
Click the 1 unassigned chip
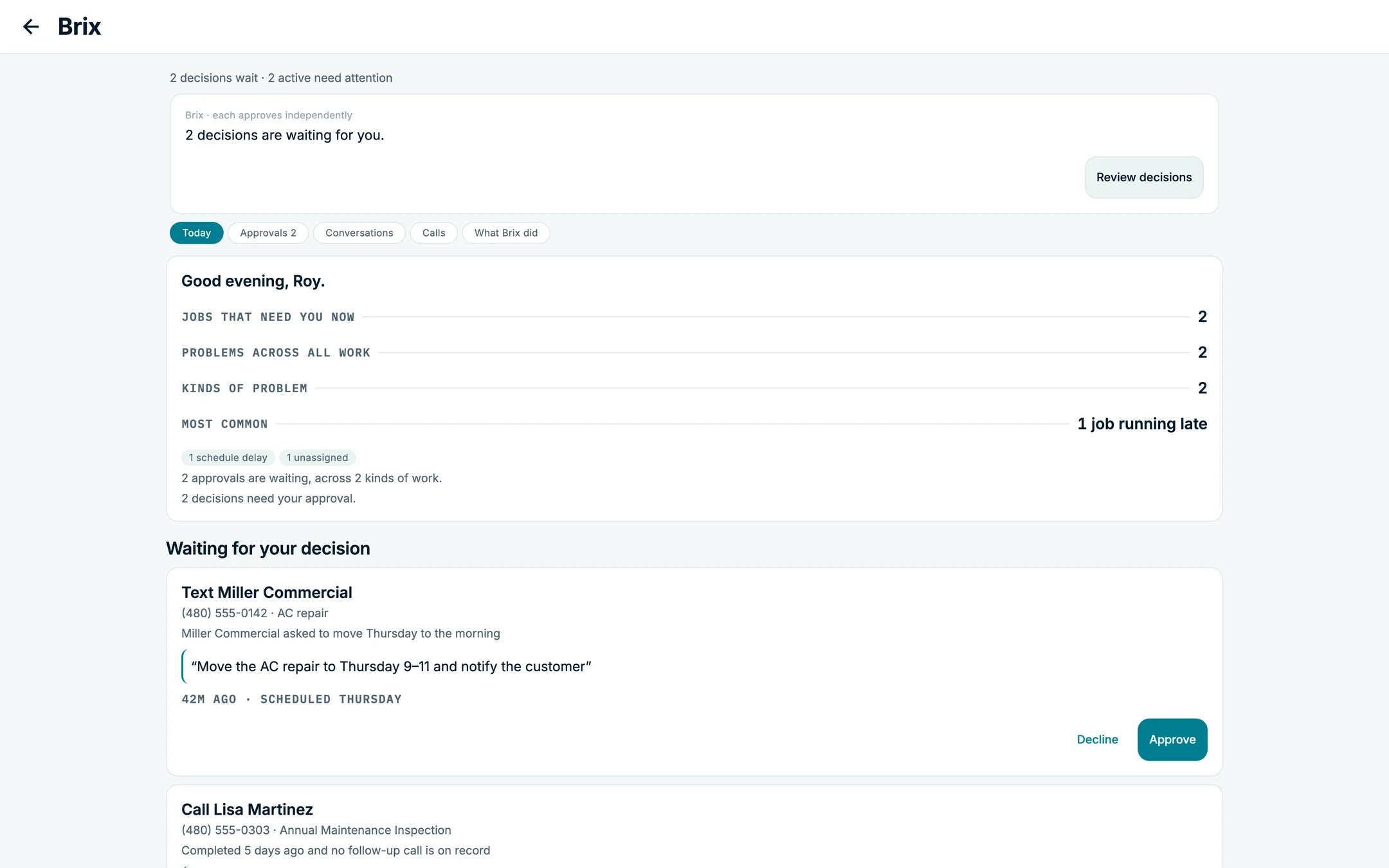tap(317, 458)
